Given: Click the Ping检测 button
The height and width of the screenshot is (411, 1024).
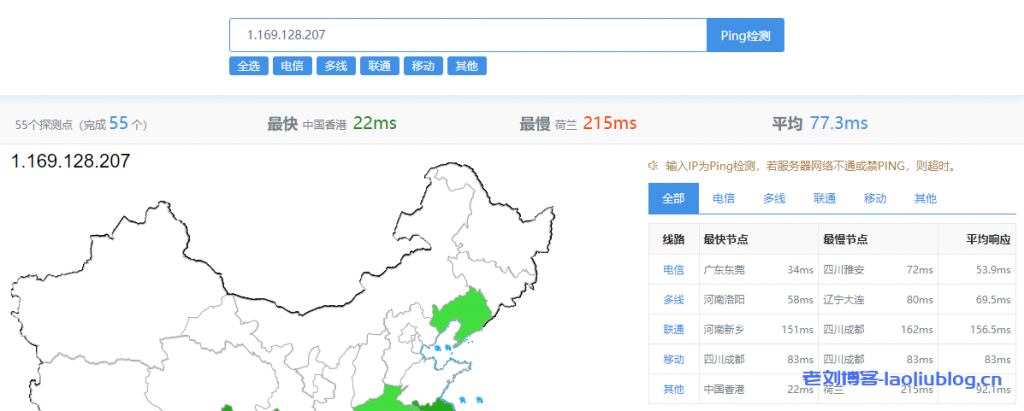Looking at the screenshot, I should point(745,35).
